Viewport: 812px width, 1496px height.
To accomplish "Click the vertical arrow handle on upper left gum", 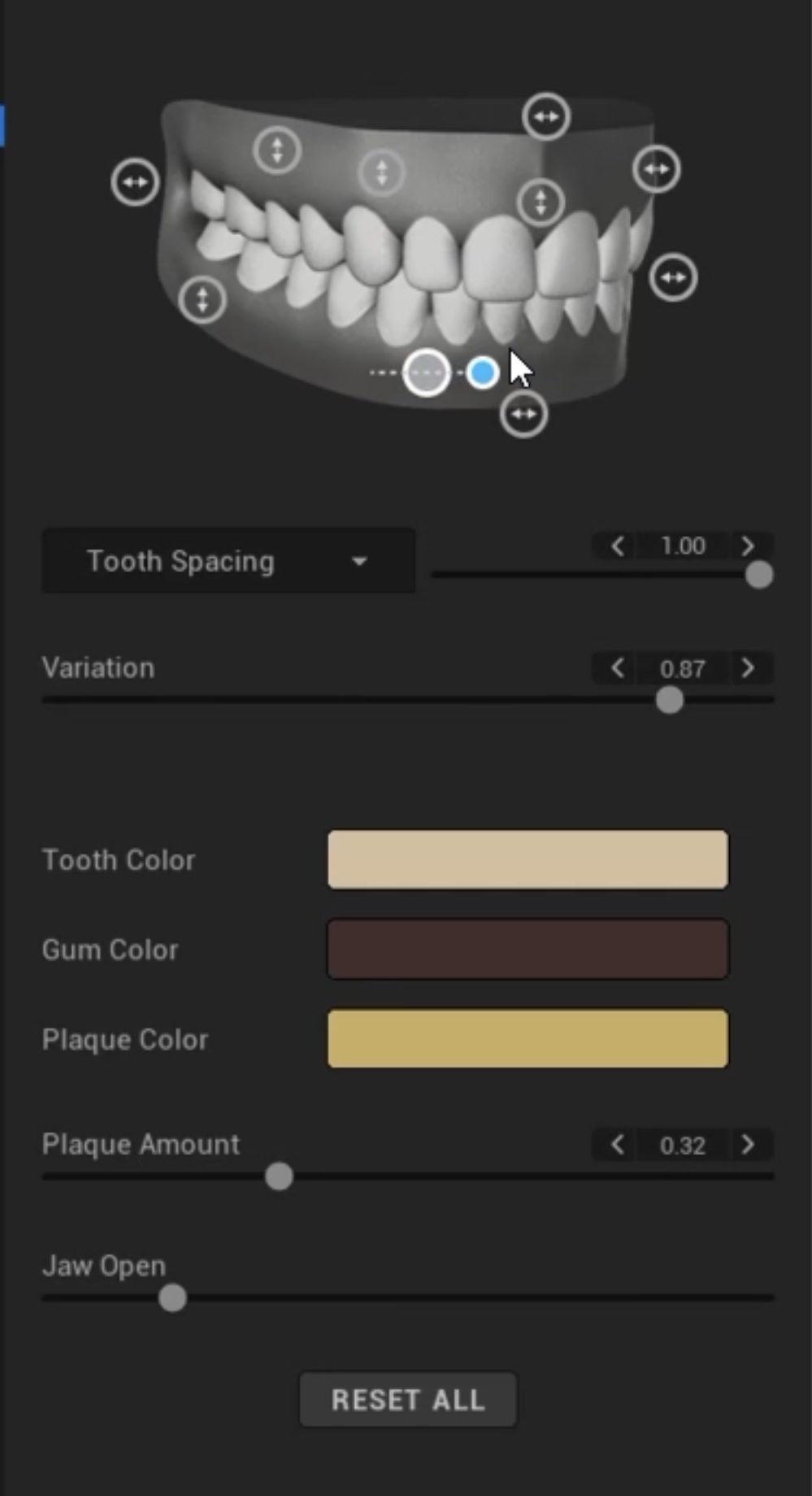I will point(277,150).
